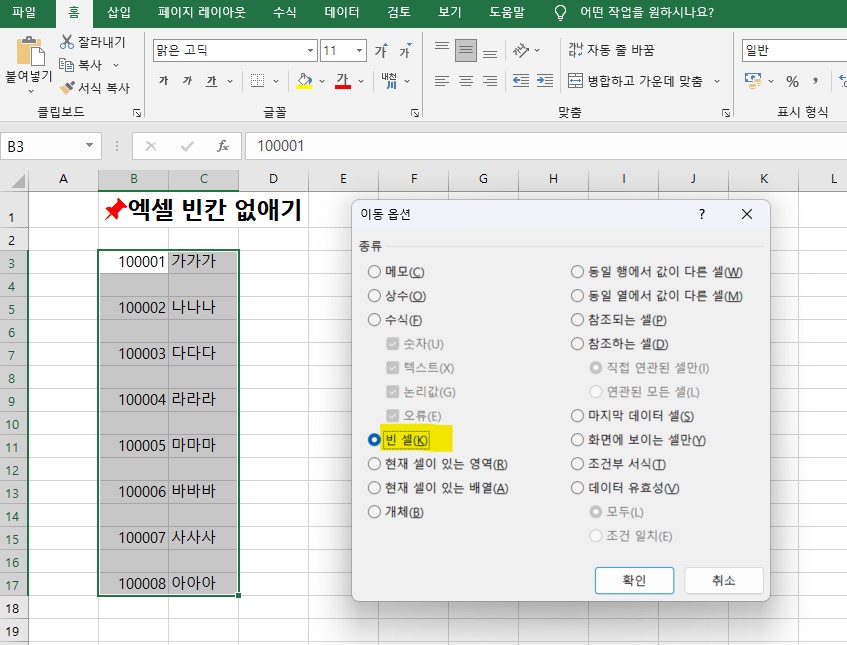Open the copy options dropdown arrow
Viewport: 847px width, 645px height.
[116, 65]
